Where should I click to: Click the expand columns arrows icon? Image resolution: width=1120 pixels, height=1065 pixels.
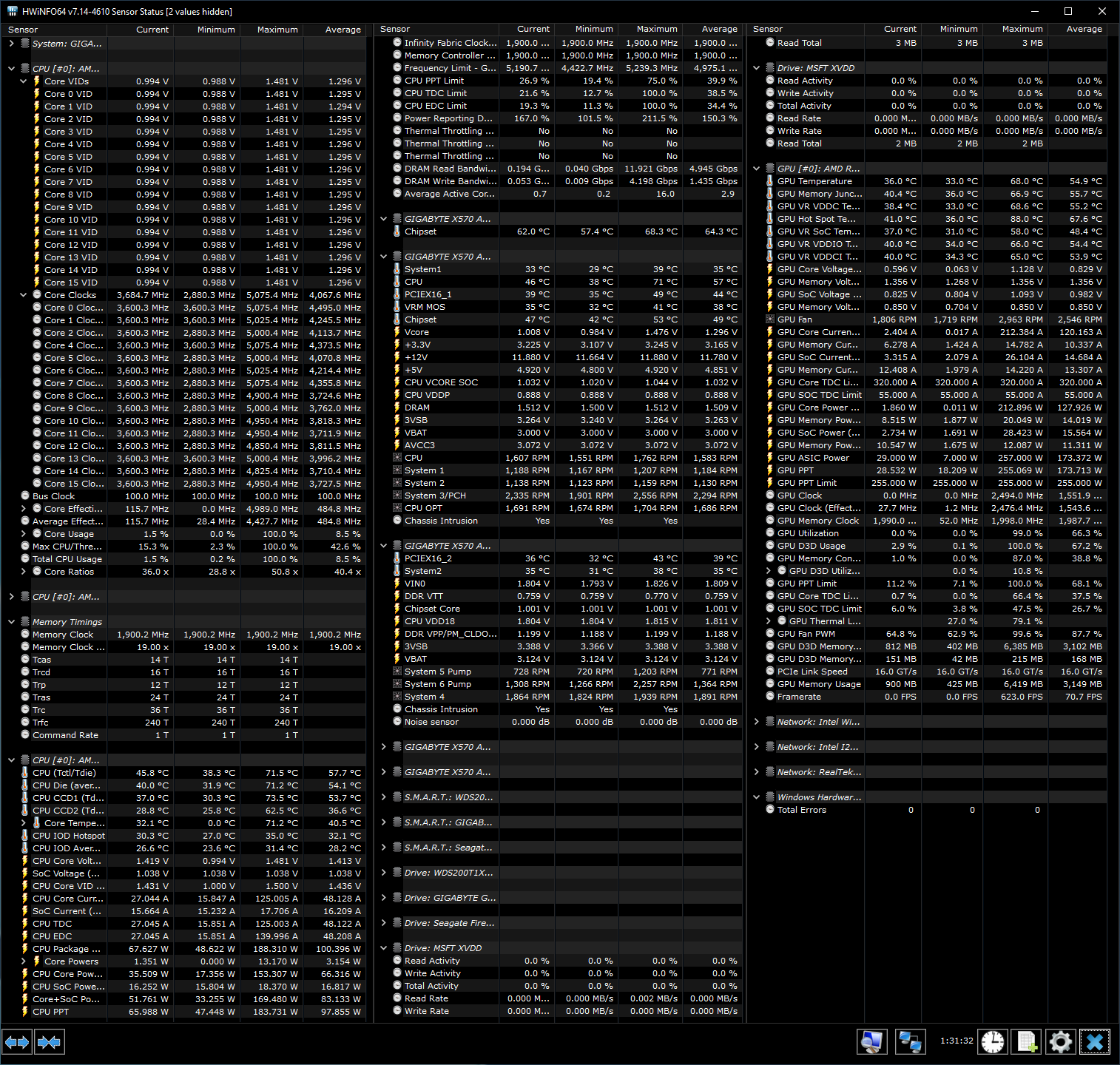click(x=17, y=1042)
